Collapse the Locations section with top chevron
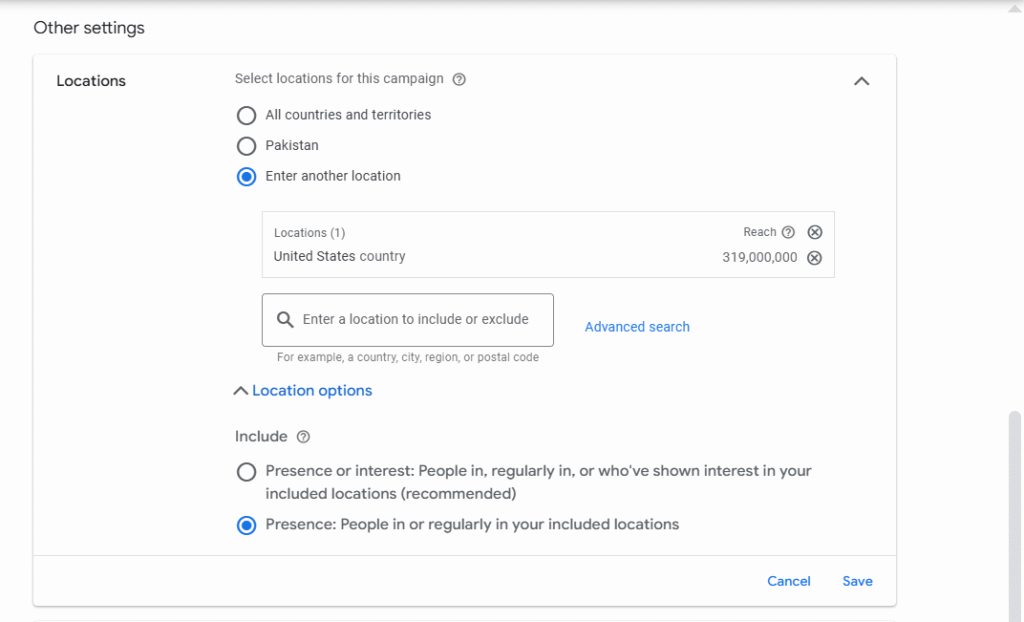The image size is (1024, 622). pyautogui.click(x=861, y=81)
